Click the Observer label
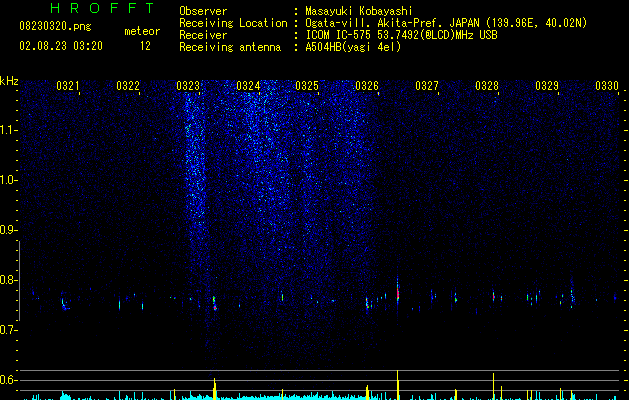The width and height of the screenshot is (629, 400). (x=203, y=11)
